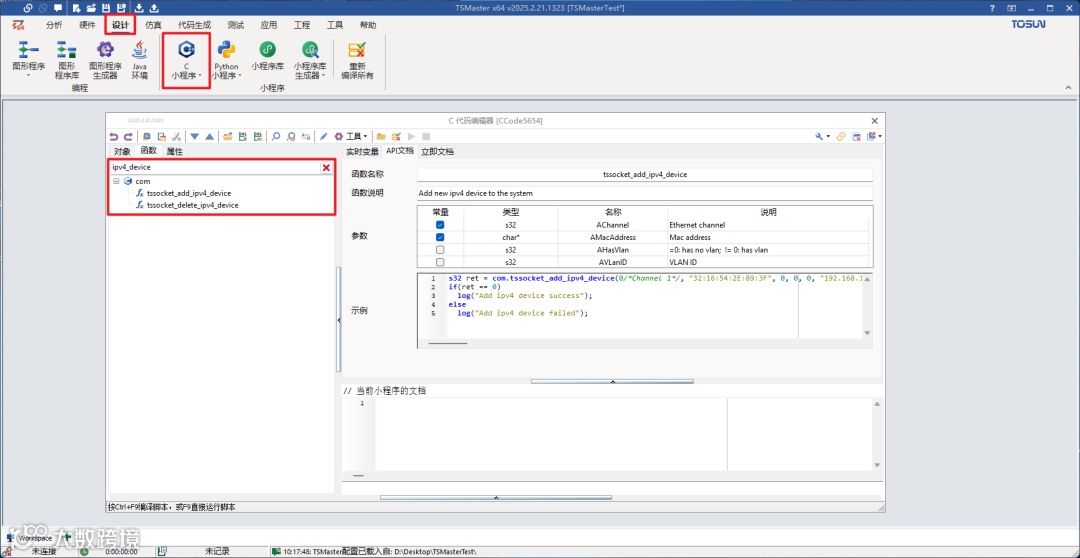Select tssocket_delete_ipv4_device in function tree
Image resolution: width=1080 pixels, height=558 pixels.
(x=192, y=205)
